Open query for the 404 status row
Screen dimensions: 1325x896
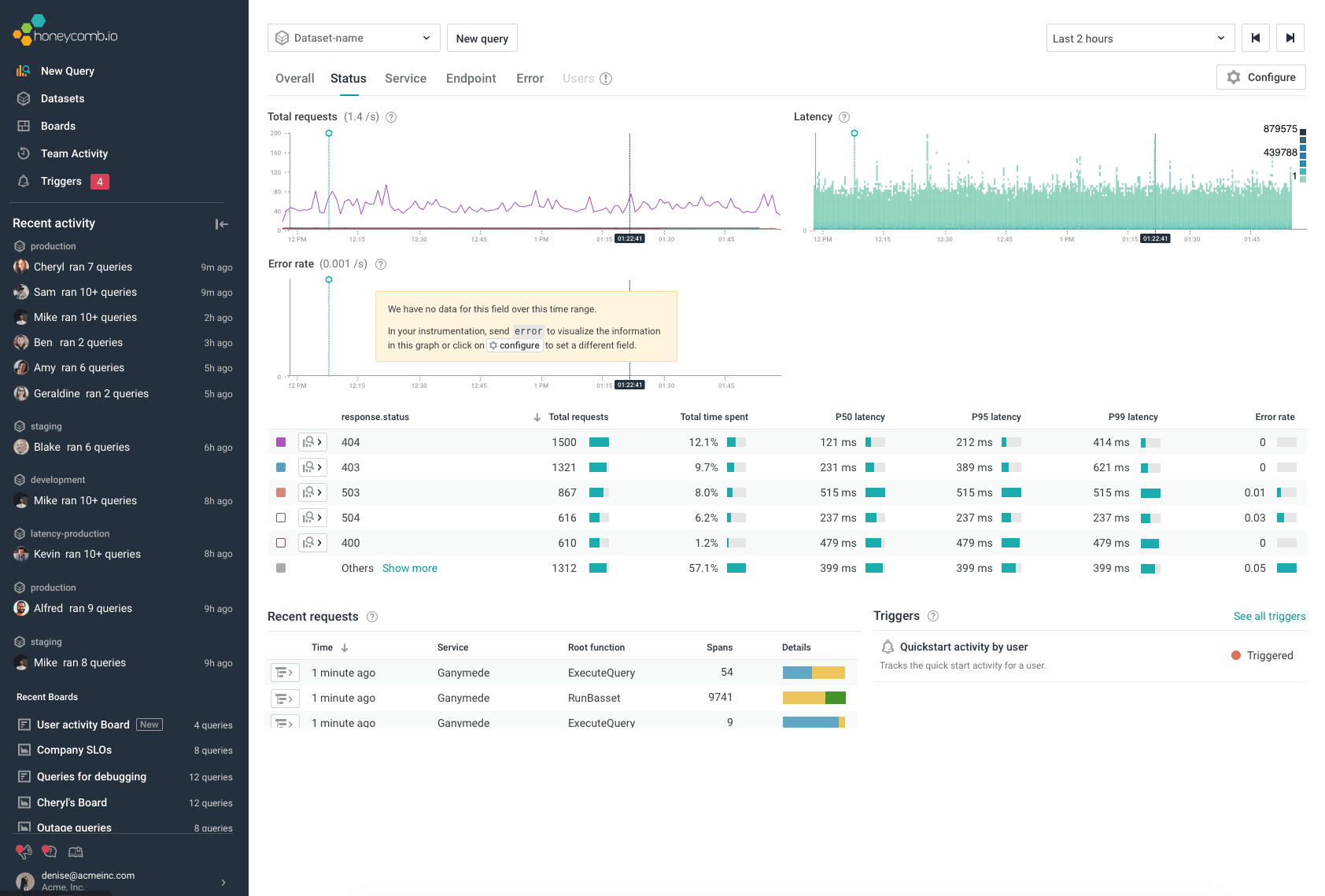point(312,442)
